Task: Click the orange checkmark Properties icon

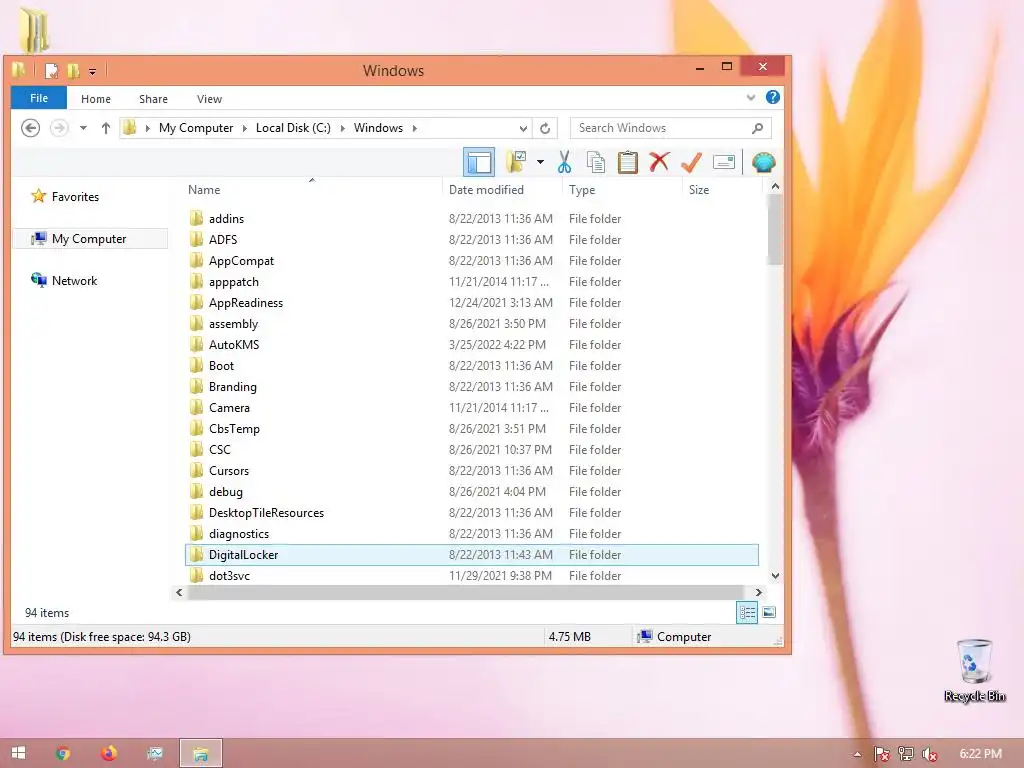Action: point(691,162)
